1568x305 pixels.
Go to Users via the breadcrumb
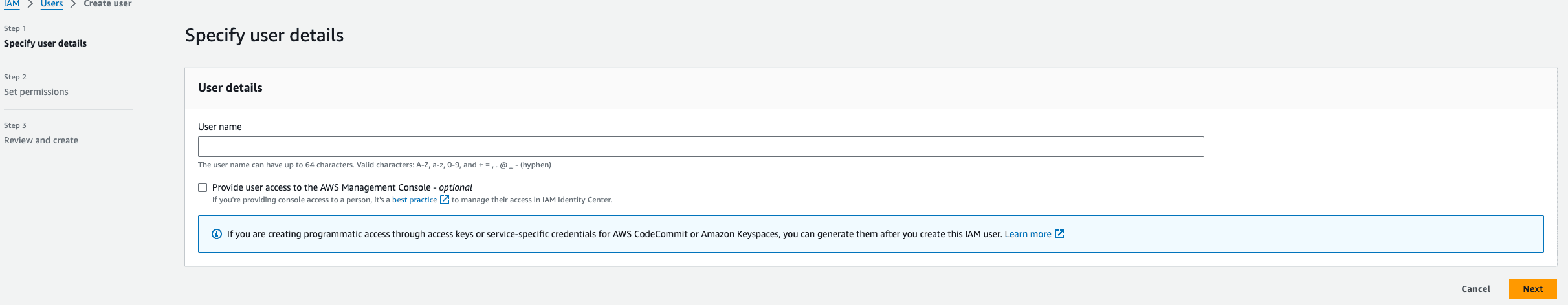pos(52,4)
